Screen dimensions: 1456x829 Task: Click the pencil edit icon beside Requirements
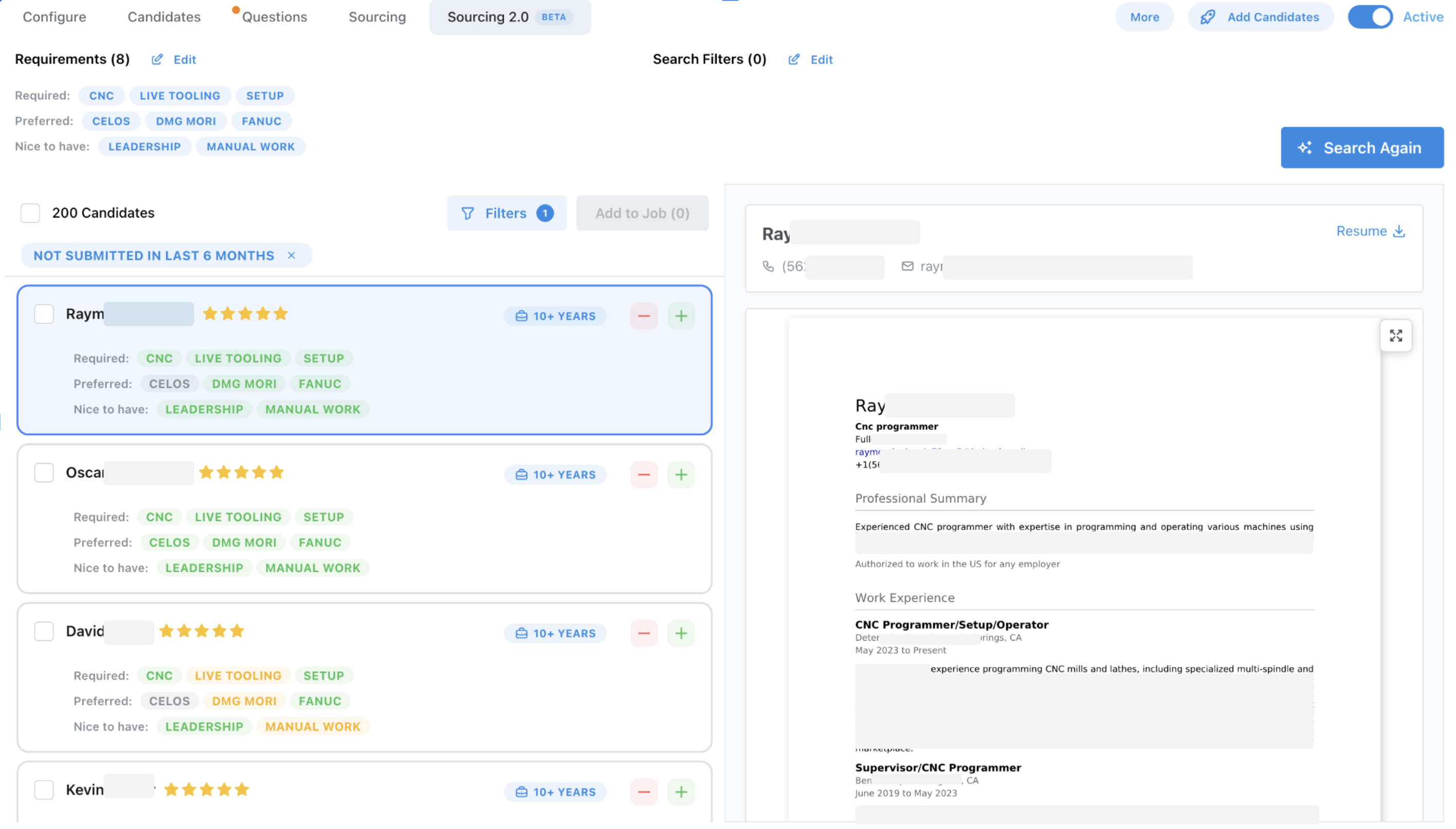pyautogui.click(x=158, y=59)
